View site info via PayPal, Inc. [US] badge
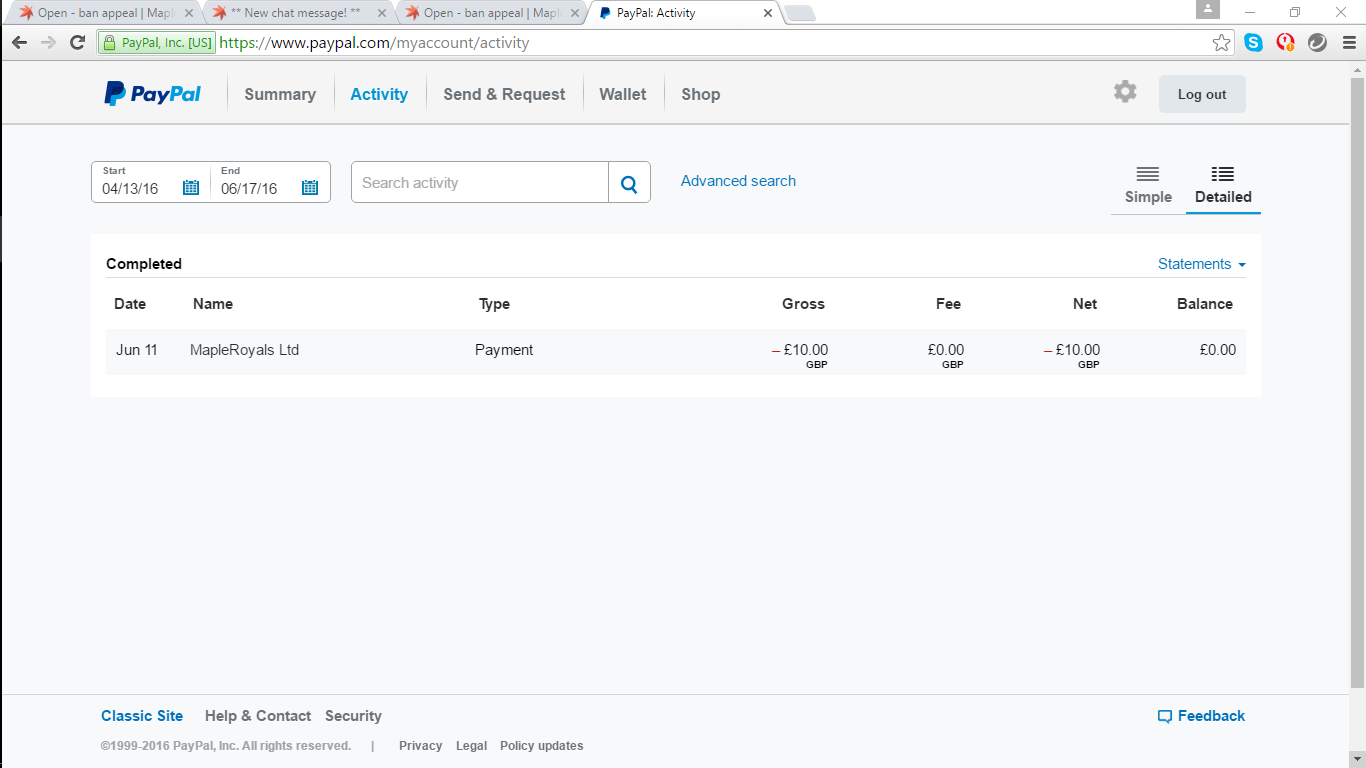Viewport: 1366px width, 768px height. pos(156,43)
